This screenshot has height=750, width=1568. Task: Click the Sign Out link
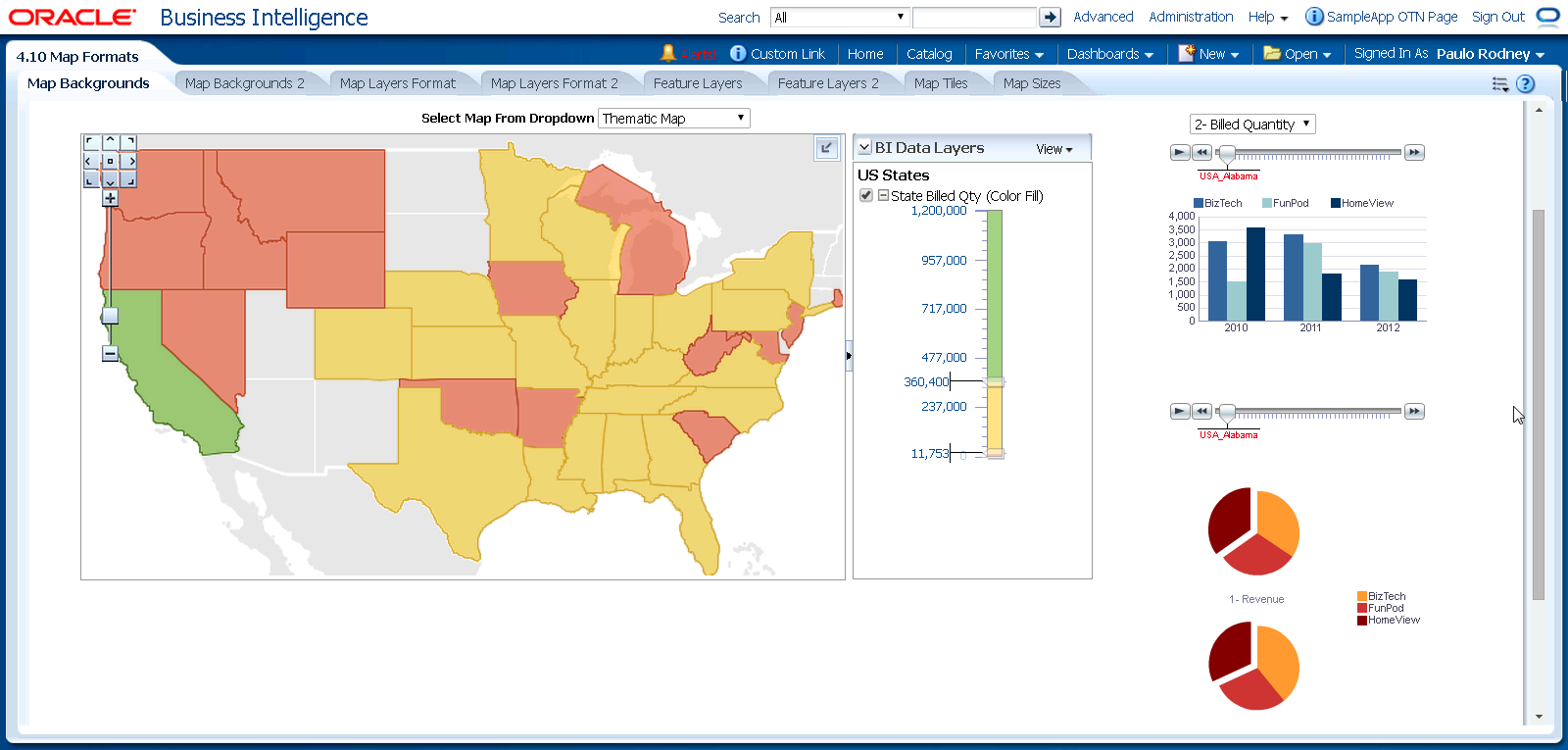point(1498,17)
